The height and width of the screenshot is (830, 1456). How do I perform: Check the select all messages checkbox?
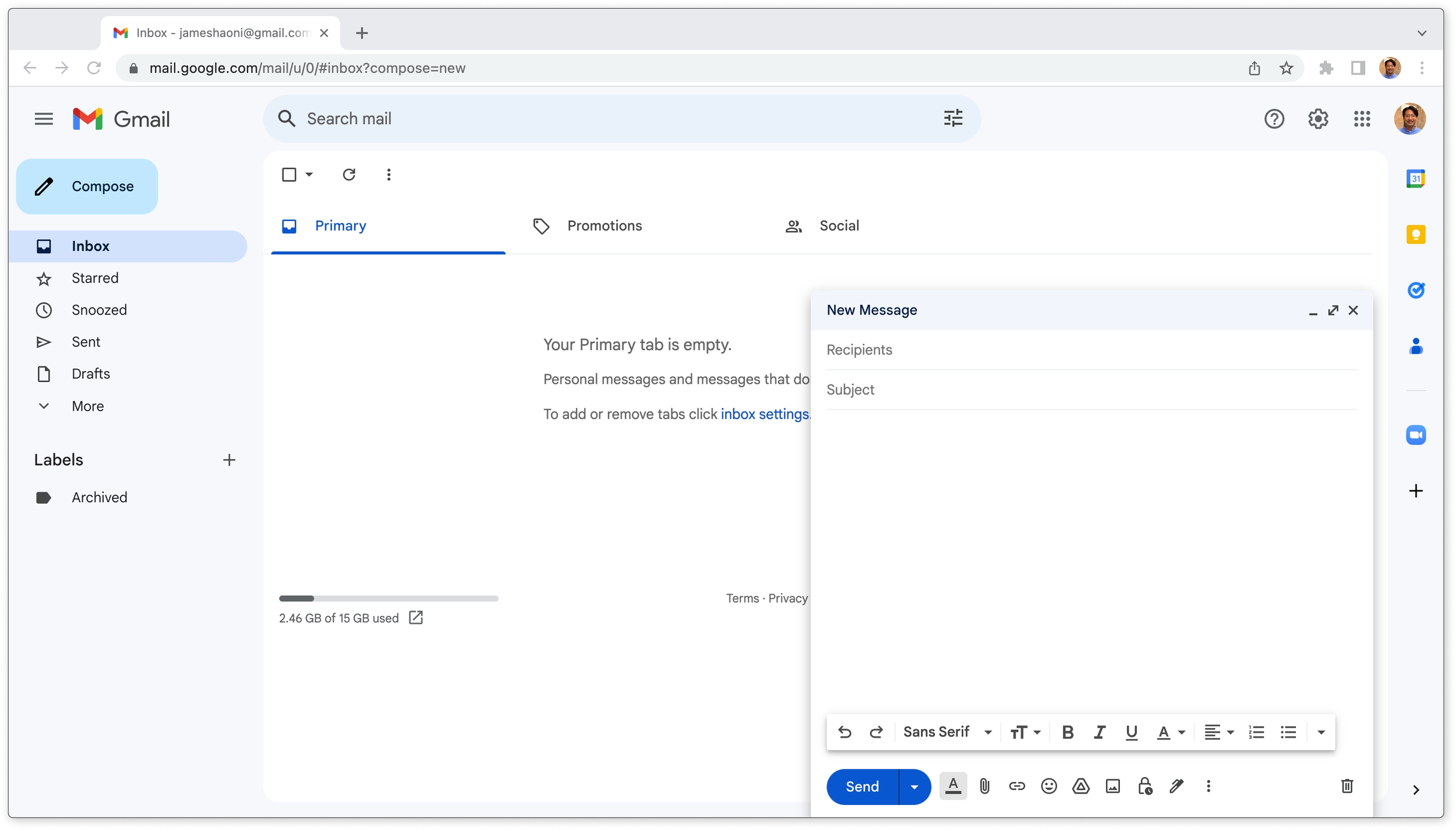(289, 175)
